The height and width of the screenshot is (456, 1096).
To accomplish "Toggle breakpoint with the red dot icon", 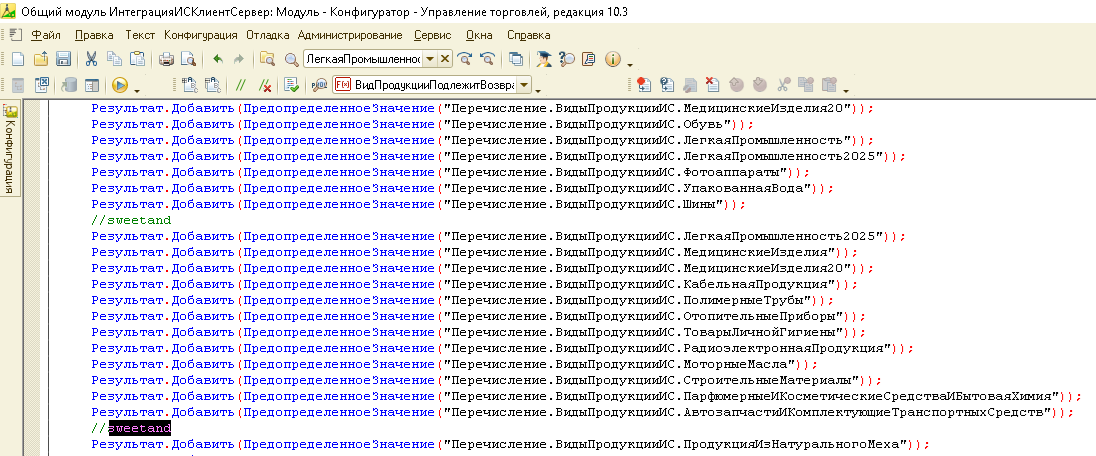I will (x=644, y=85).
